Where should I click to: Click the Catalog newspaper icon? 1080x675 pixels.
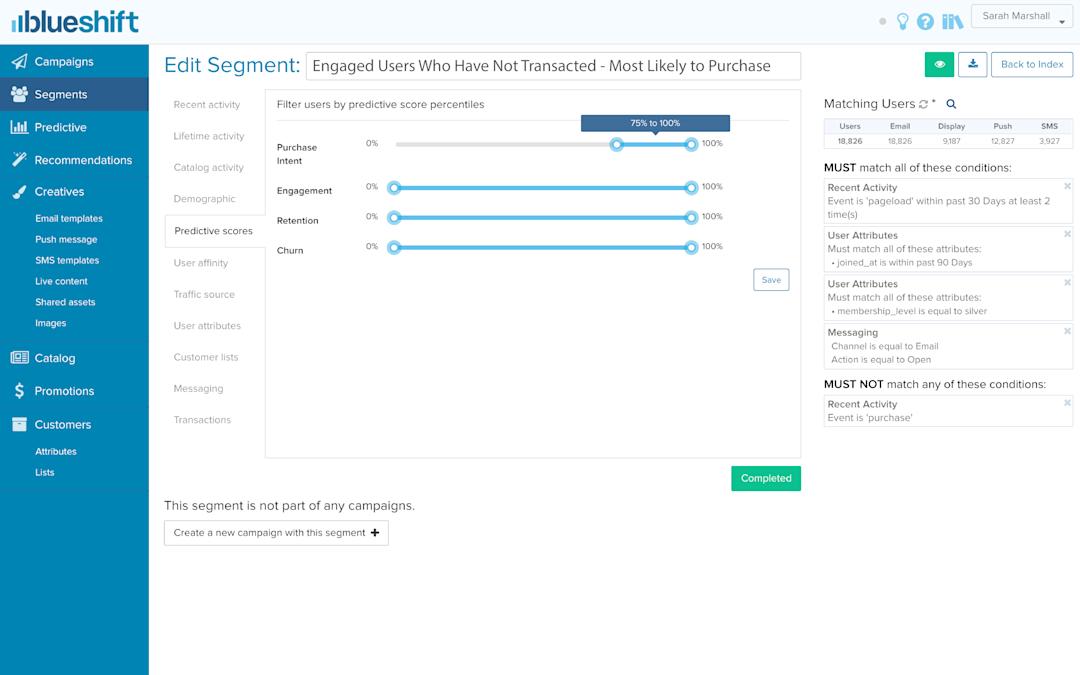pos(19,357)
